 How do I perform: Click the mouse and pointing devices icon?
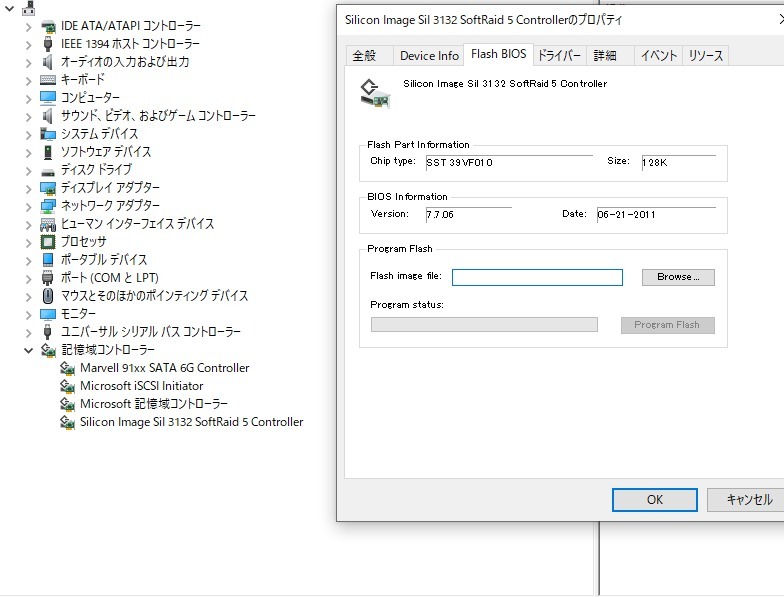click(x=48, y=296)
